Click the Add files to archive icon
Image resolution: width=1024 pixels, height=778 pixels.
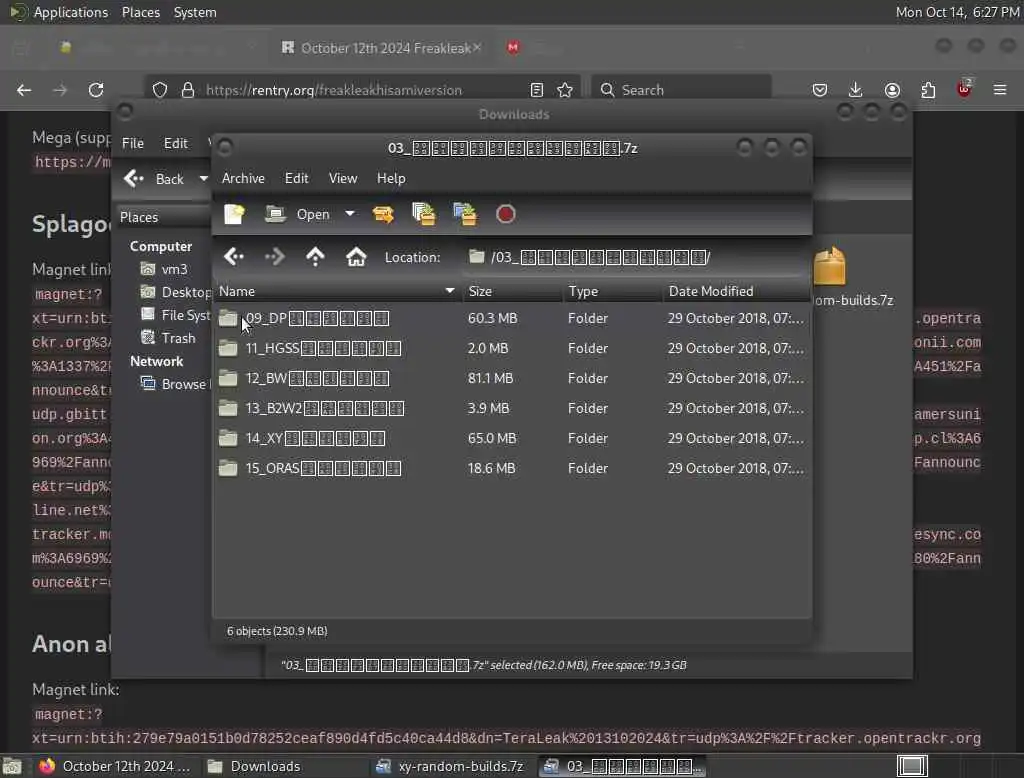(424, 214)
